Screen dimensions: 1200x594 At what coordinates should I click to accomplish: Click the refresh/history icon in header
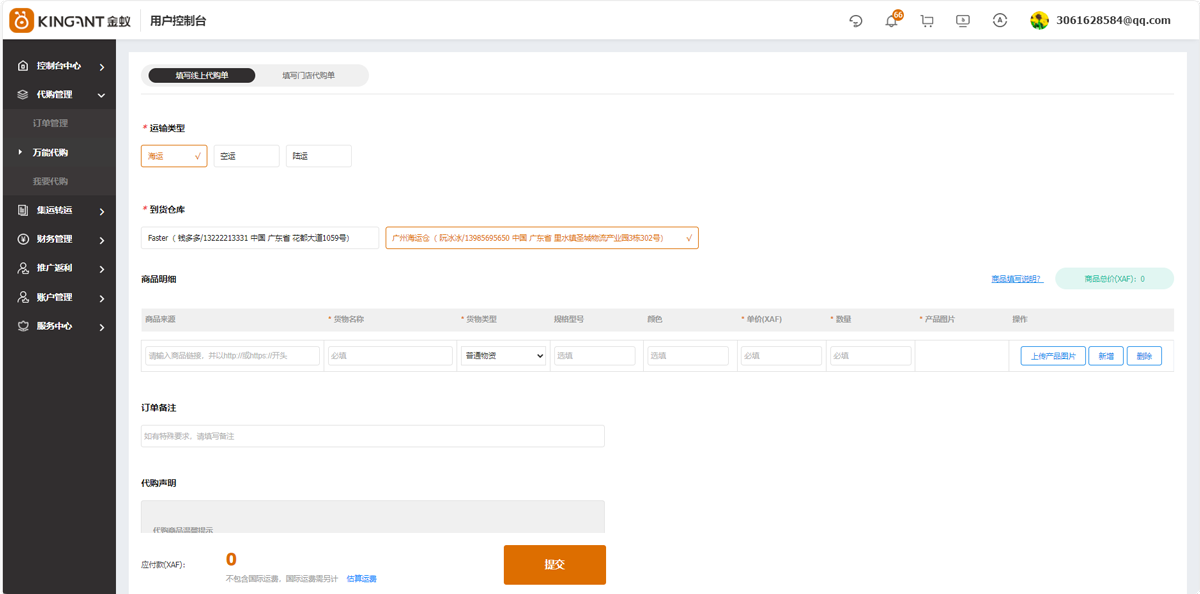(856, 21)
